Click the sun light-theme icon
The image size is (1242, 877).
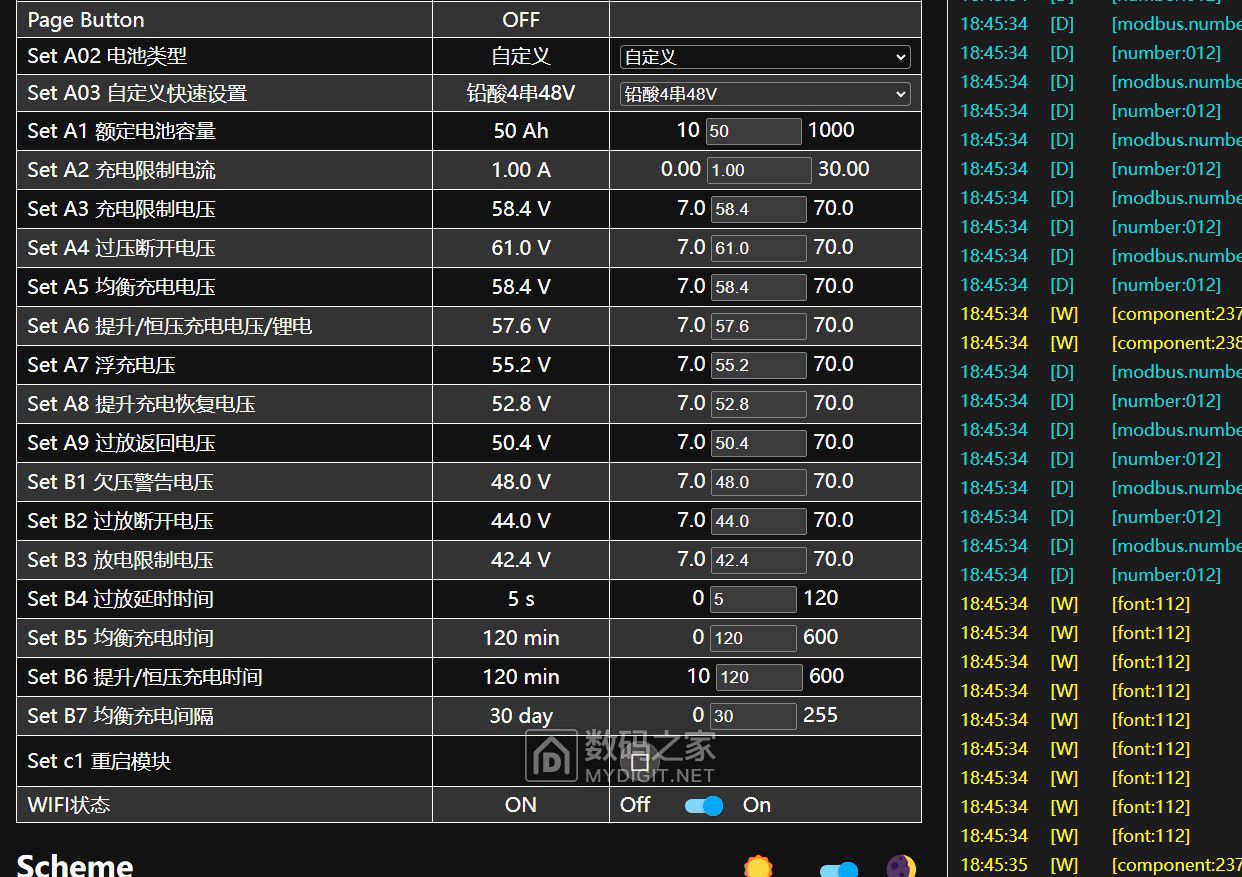click(x=758, y=867)
